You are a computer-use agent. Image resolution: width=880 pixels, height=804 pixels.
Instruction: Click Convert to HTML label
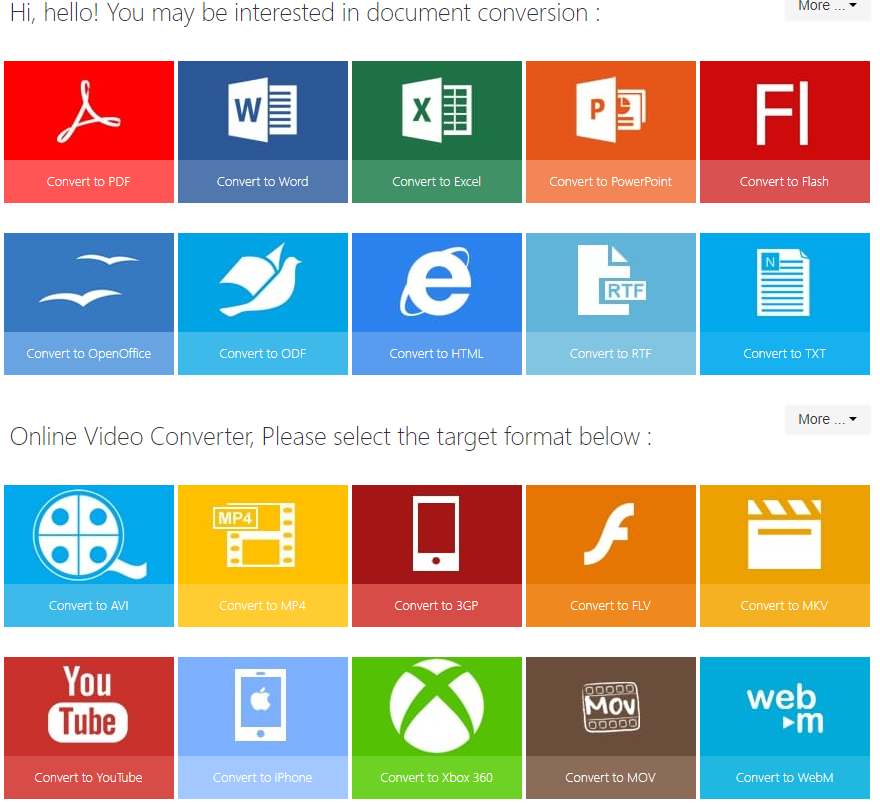(x=437, y=353)
